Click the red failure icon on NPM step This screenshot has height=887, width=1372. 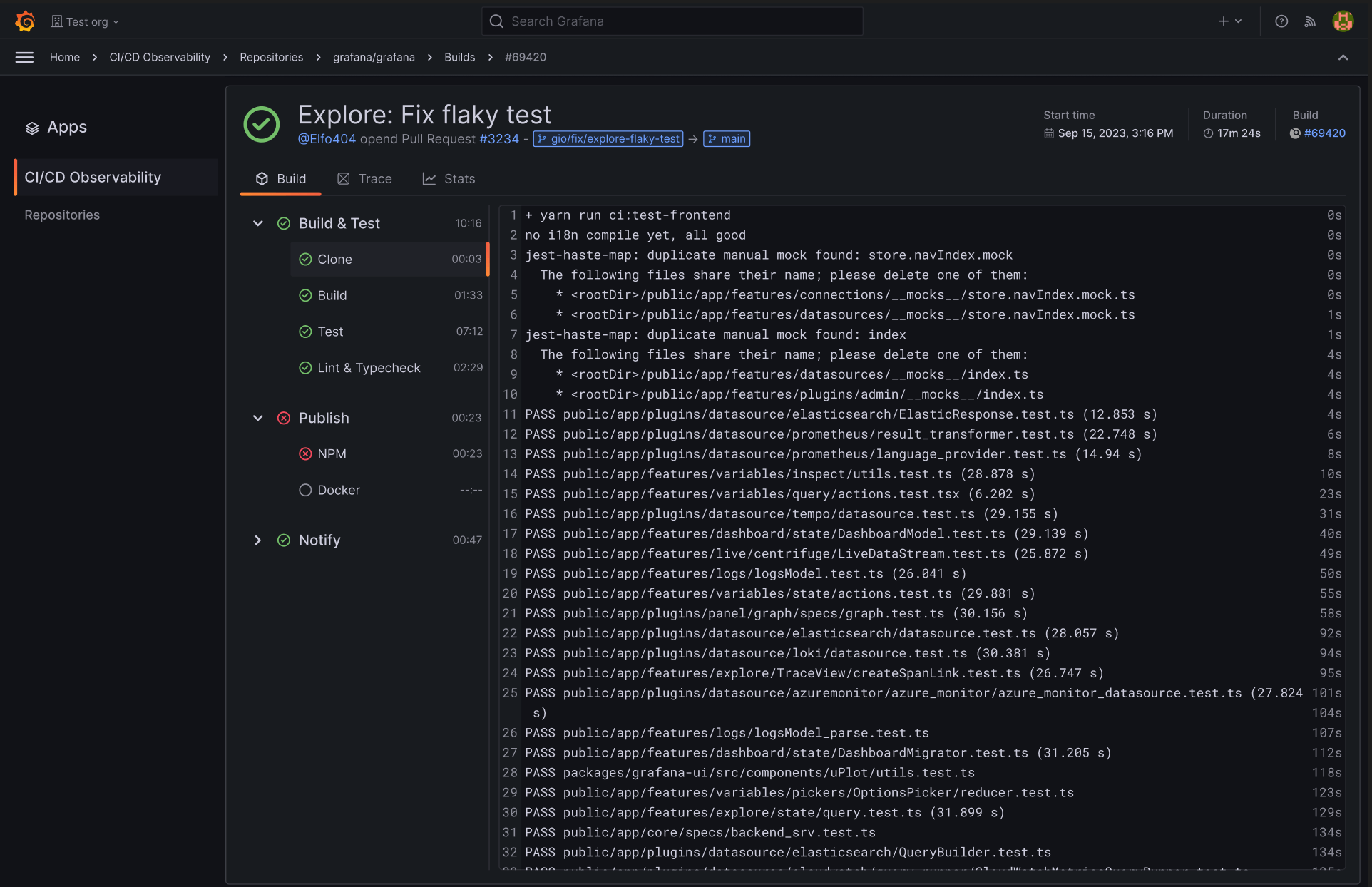click(x=305, y=453)
